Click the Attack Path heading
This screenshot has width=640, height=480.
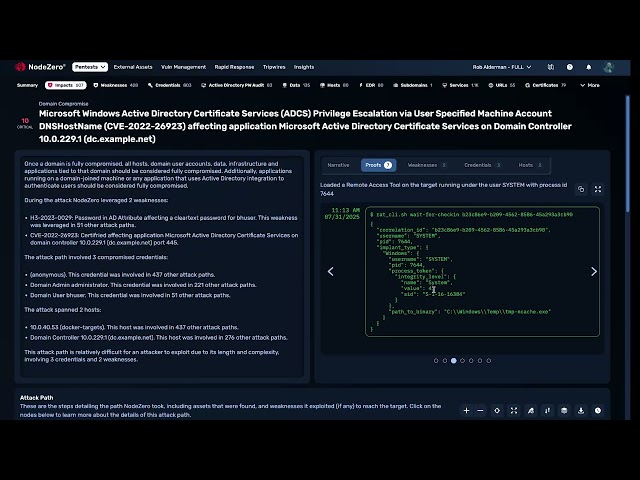click(36, 398)
